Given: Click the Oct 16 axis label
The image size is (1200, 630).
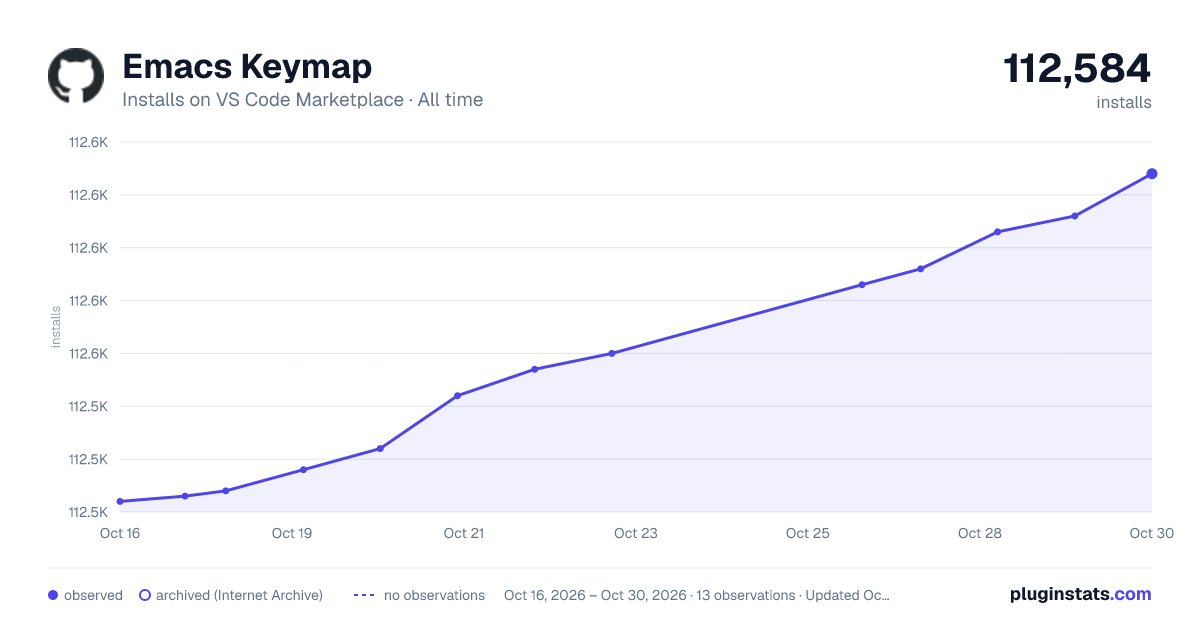Looking at the screenshot, I should point(120,533).
